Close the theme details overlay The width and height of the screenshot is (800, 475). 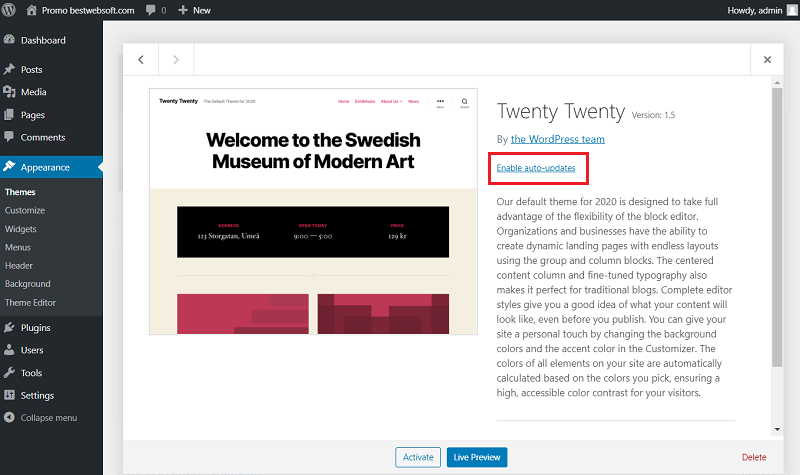click(x=767, y=60)
